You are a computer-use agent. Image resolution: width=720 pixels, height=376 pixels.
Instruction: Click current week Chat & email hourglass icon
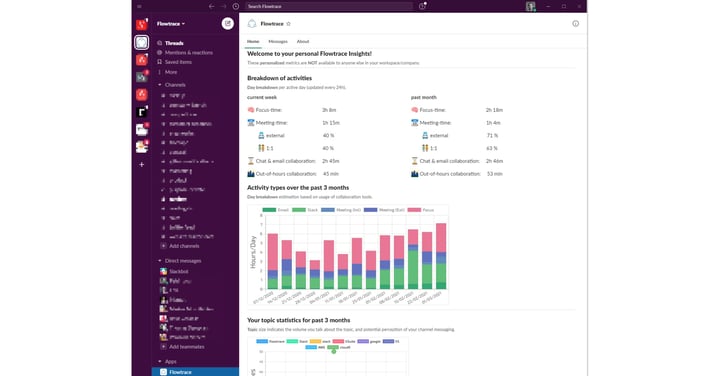pos(251,161)
